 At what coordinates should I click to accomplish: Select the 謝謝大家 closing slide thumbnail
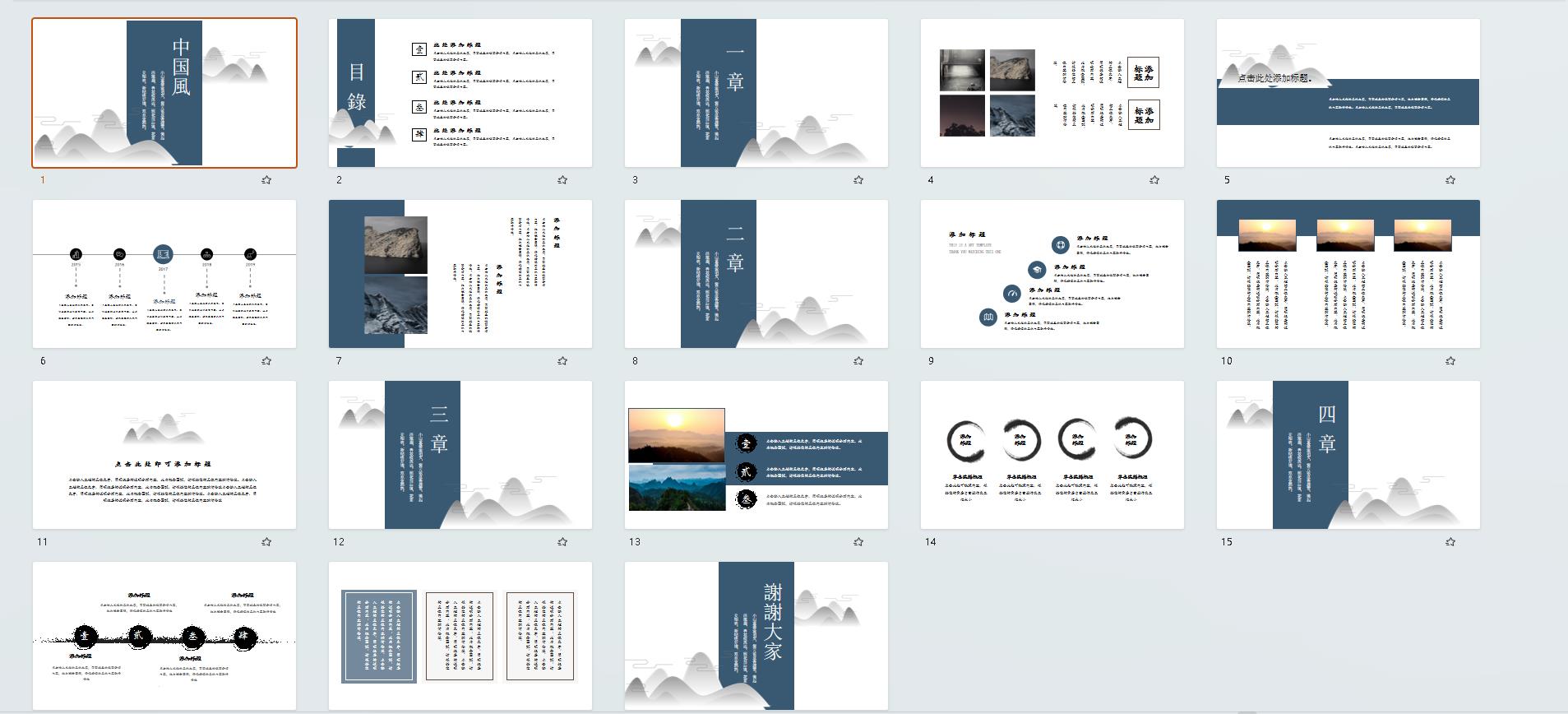(x=756, y=636)
